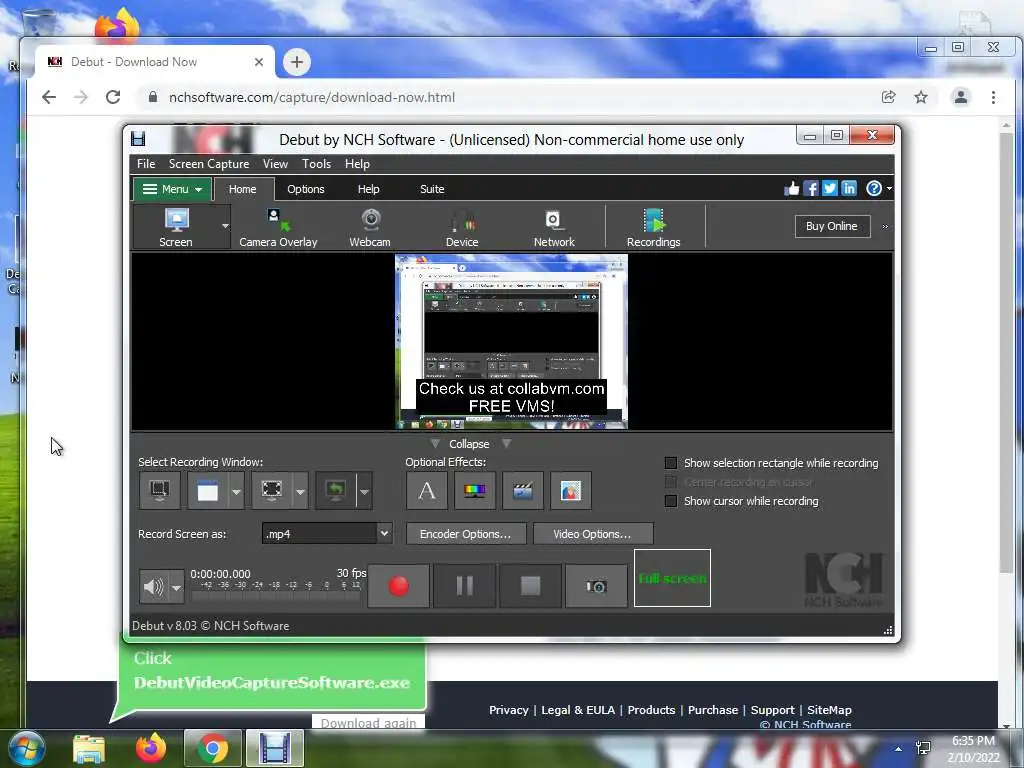Open Video Options dialog
The height and width of the screenshot is (768, 1024).
click(x=592, y=534)
